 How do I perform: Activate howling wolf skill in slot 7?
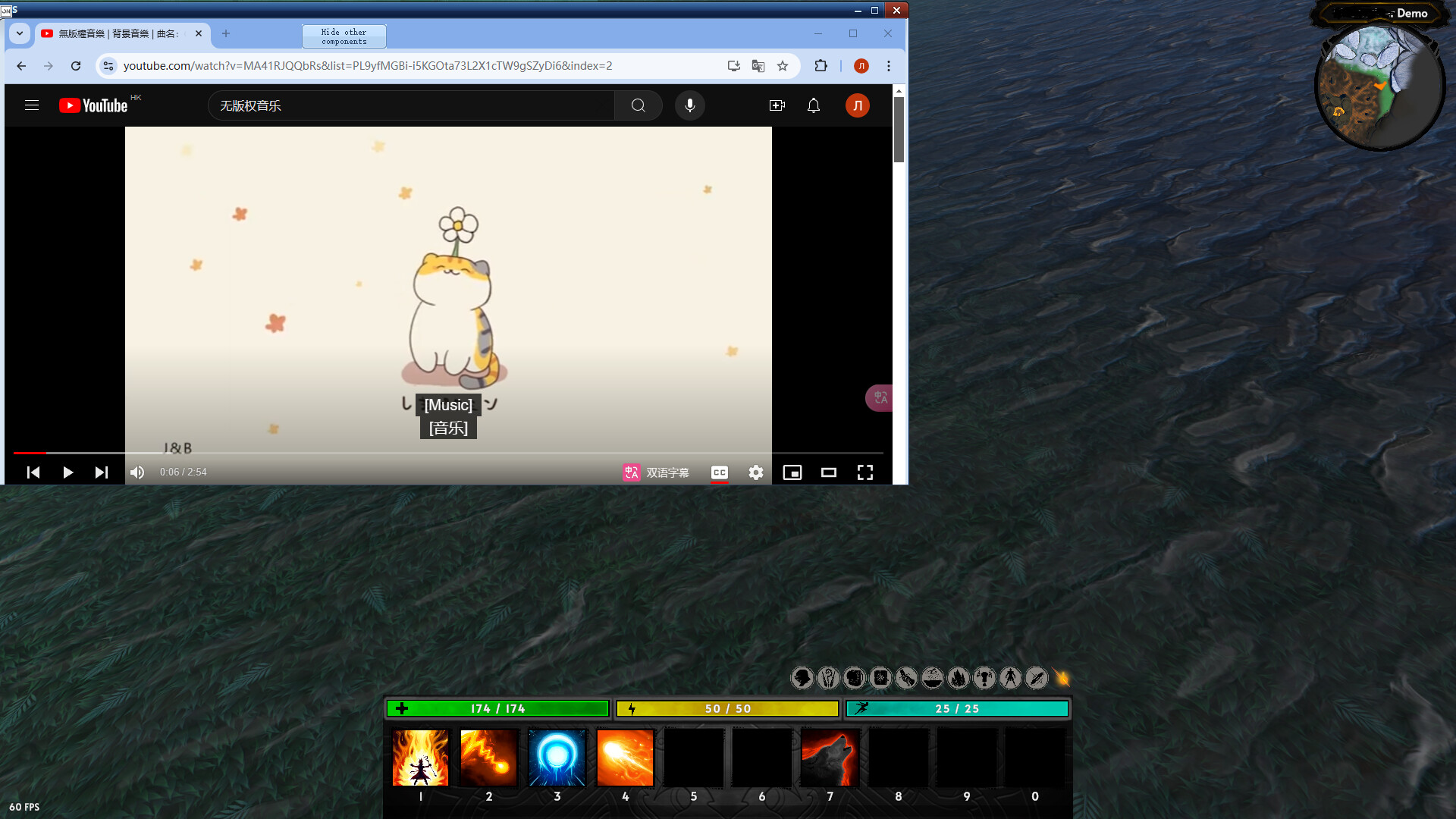tap(830, 758)
